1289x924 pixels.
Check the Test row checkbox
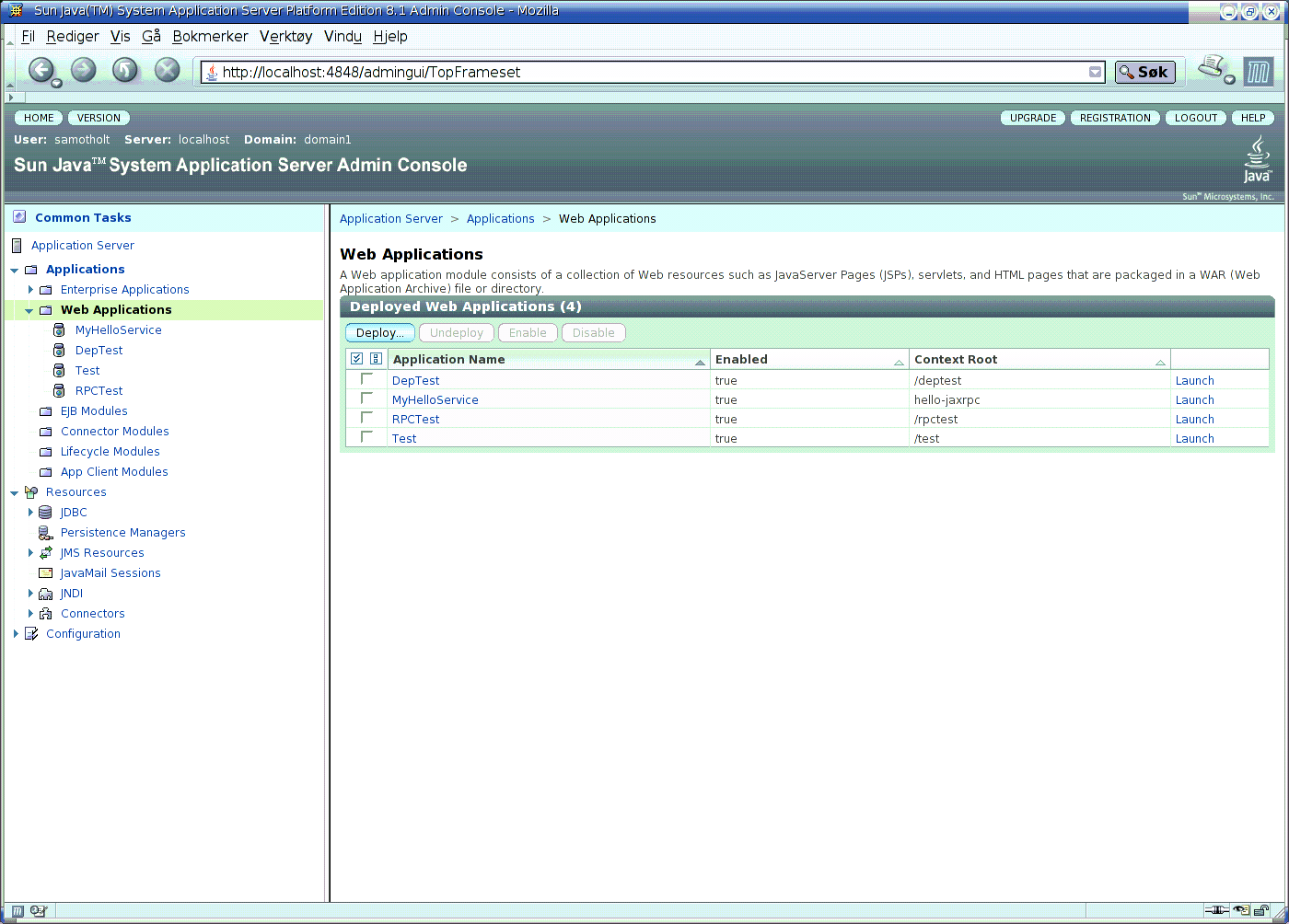point(366,437)
